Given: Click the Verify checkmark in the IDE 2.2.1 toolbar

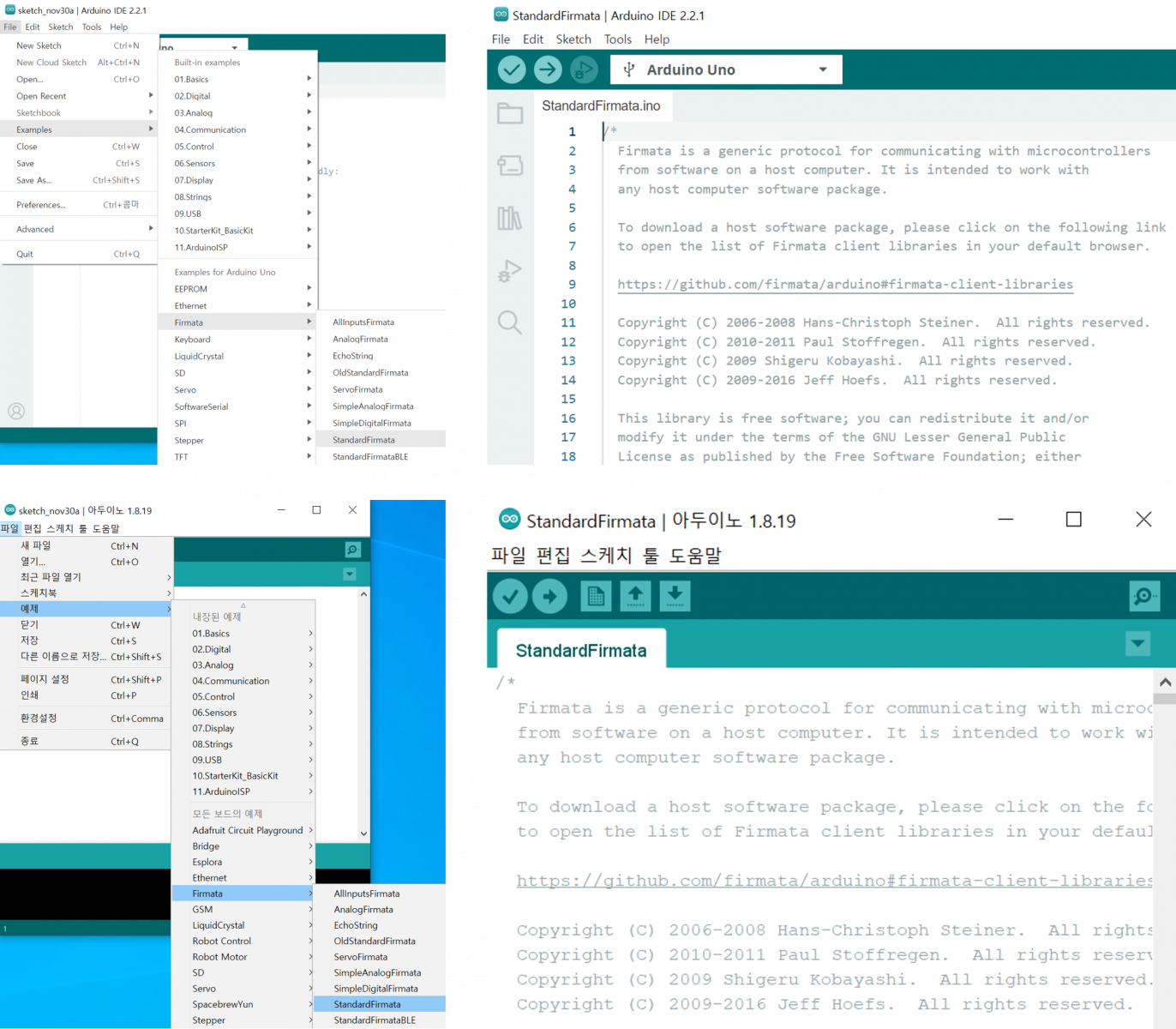Looking at the screenshot, I should (512, 69).
